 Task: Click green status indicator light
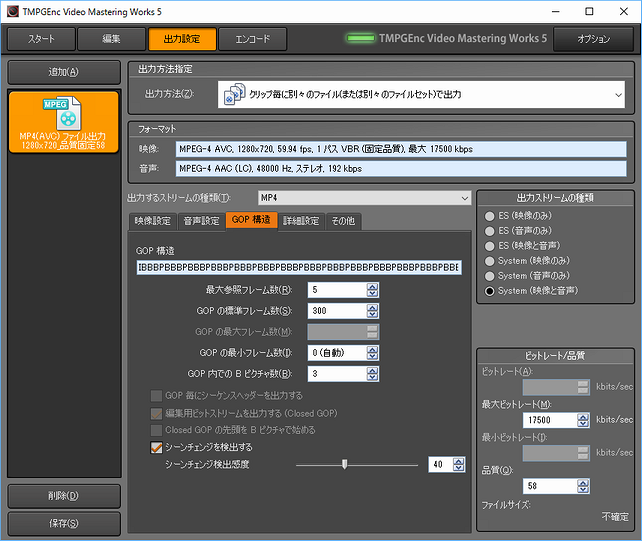coord(361,38)
